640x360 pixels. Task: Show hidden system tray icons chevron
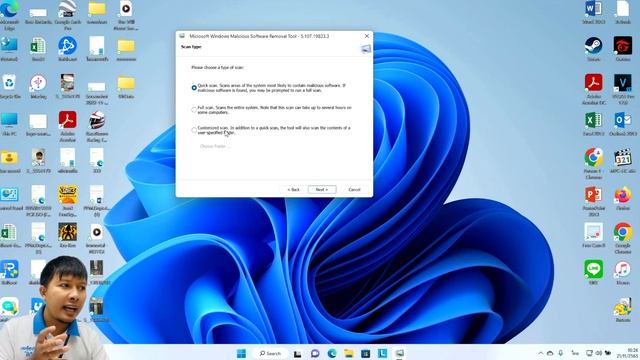(x=540, y=353)
